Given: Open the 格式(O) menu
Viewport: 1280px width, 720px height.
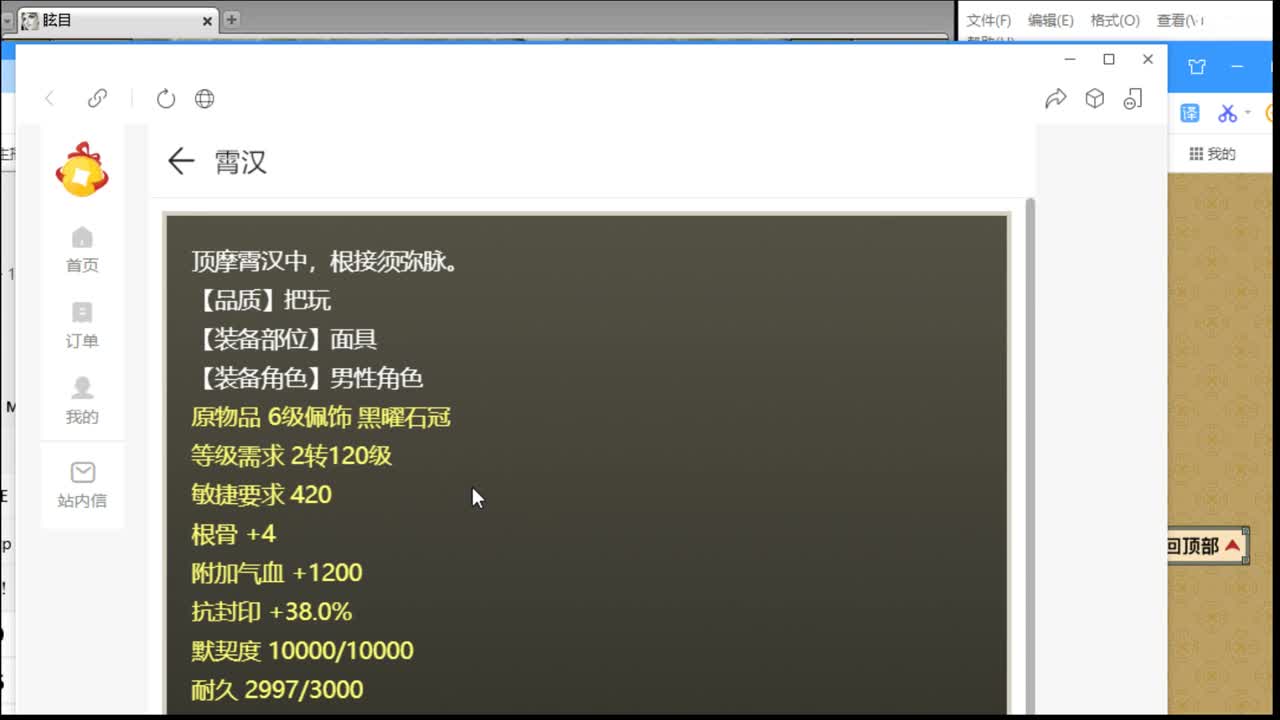Looking at the screenshot, I should click(1115, 20).
